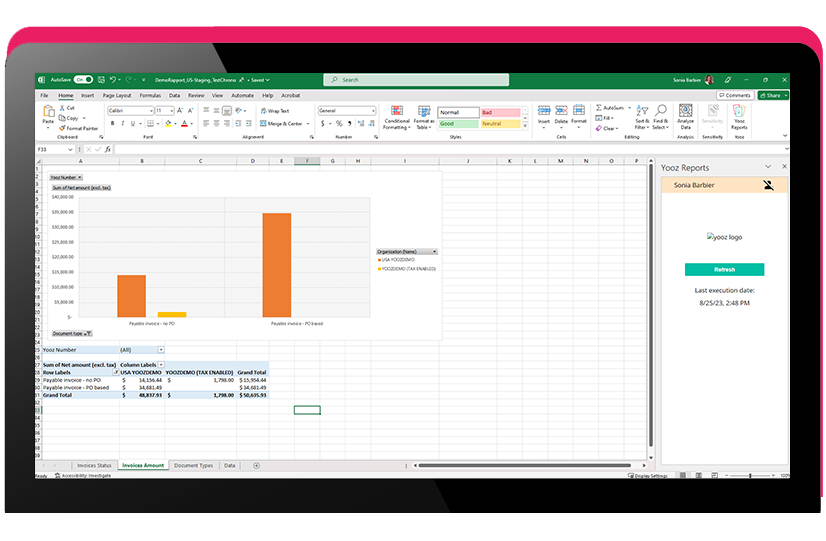Click the Refresh button in Yooz Reports
Viewport: 826px width, 541px height.
pos(724,269)
